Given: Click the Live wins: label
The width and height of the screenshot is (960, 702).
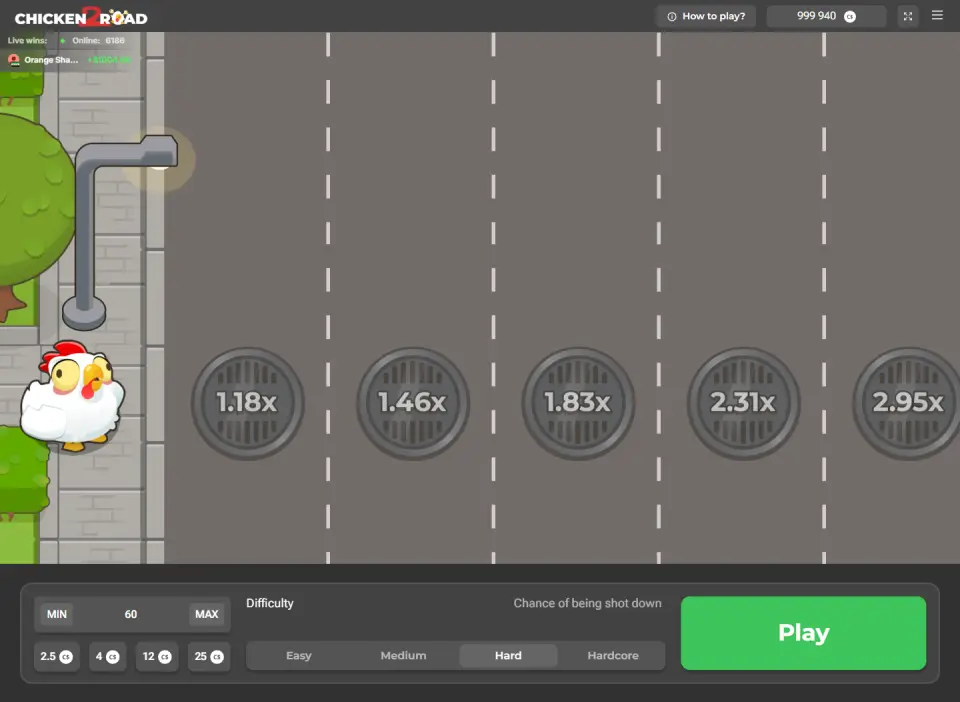Looking at the screenshot, I should click(x=27, y=40).
